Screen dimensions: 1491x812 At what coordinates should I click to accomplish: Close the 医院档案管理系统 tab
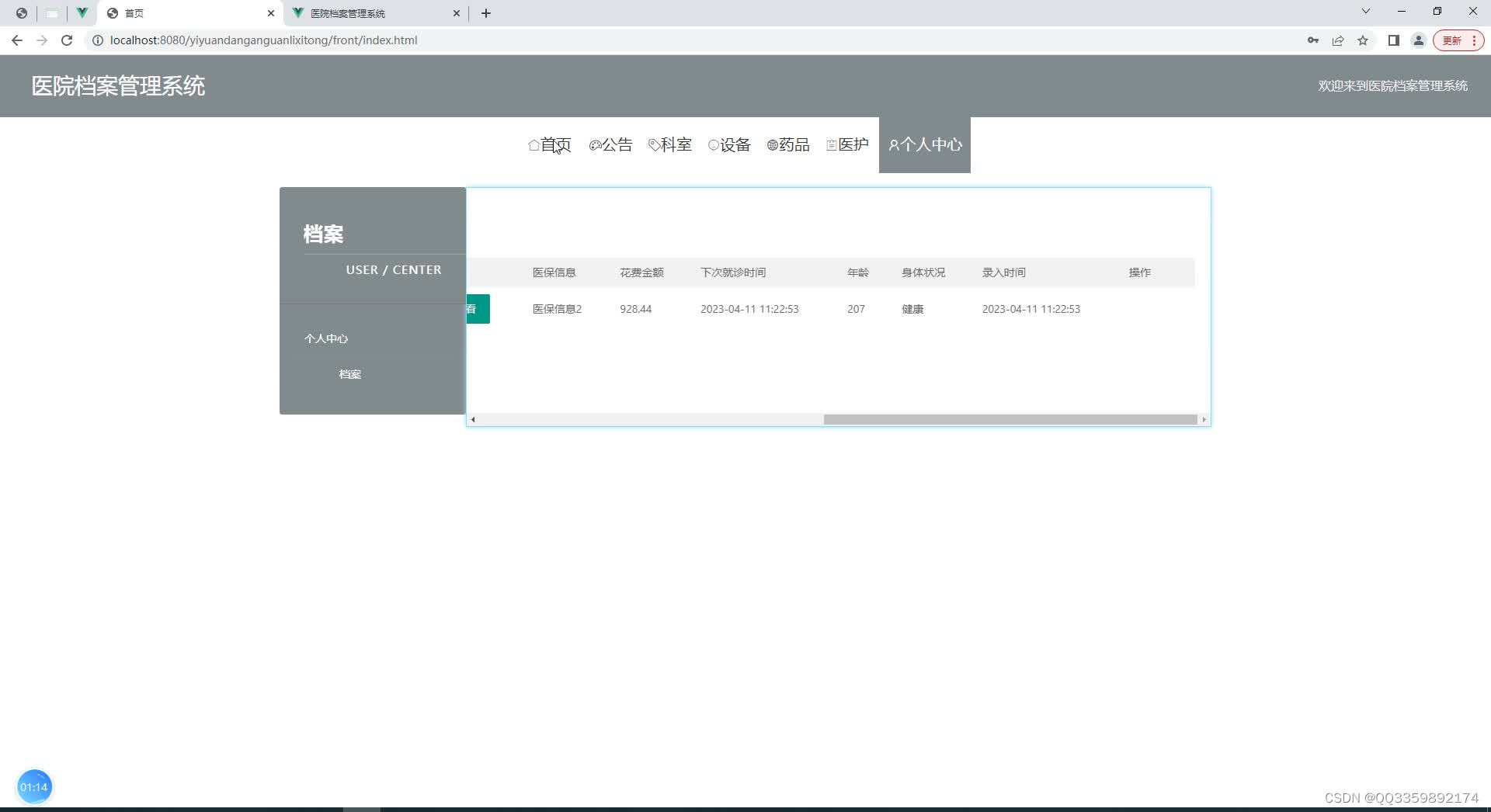click(457, 13)
